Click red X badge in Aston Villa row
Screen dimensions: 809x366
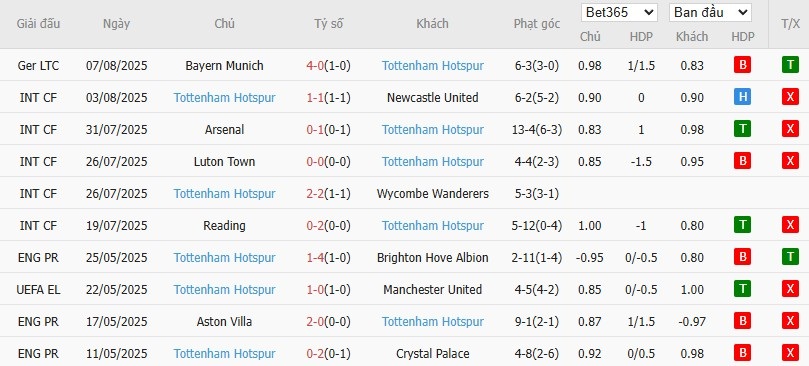pyautogui.click(x=790, y=321)
